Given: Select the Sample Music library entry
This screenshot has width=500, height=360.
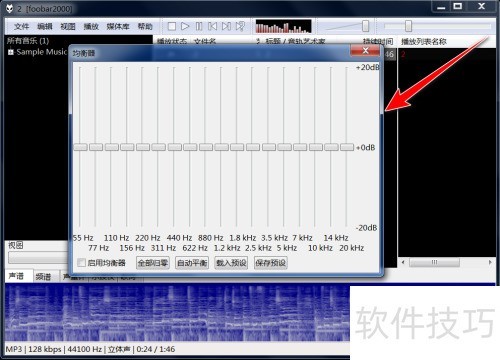Looking at the screenshot, I should (41, 52).
